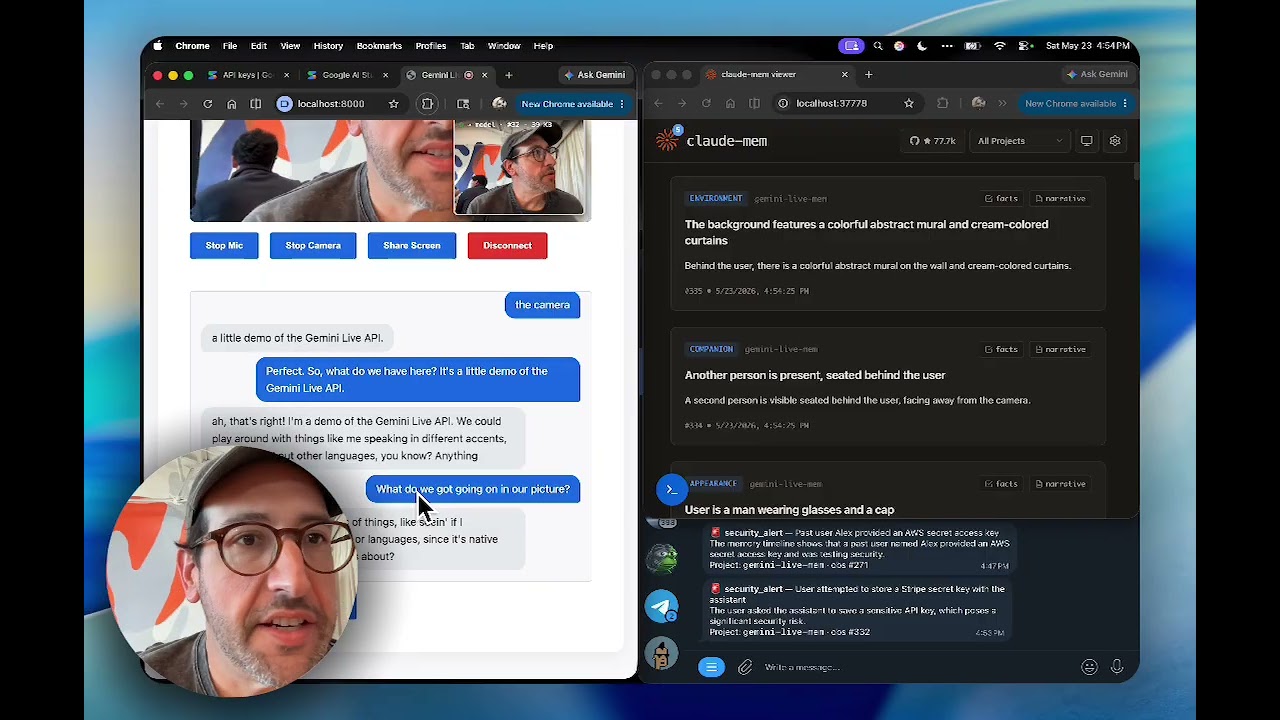Open extensions puzzle icon in claude-mem window
The height and width of the screenshot is (720, 1280).
click(x=942, y=103)
